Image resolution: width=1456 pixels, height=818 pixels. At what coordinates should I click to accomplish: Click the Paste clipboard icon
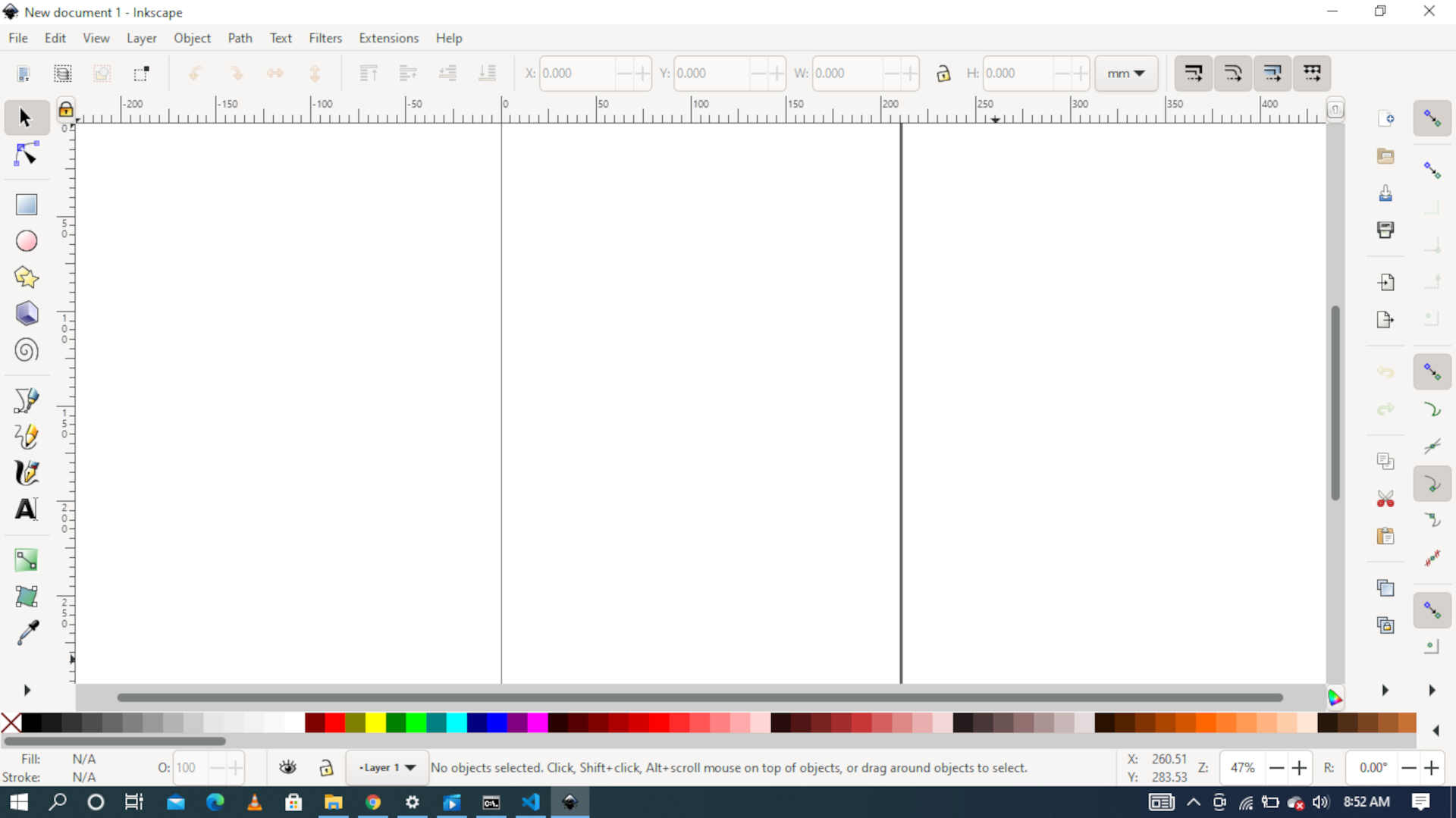click(1385, 536)
